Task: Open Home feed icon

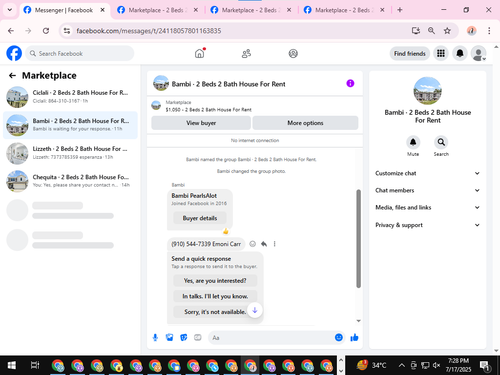Action: pyautogui.click(x=199, y=53)
